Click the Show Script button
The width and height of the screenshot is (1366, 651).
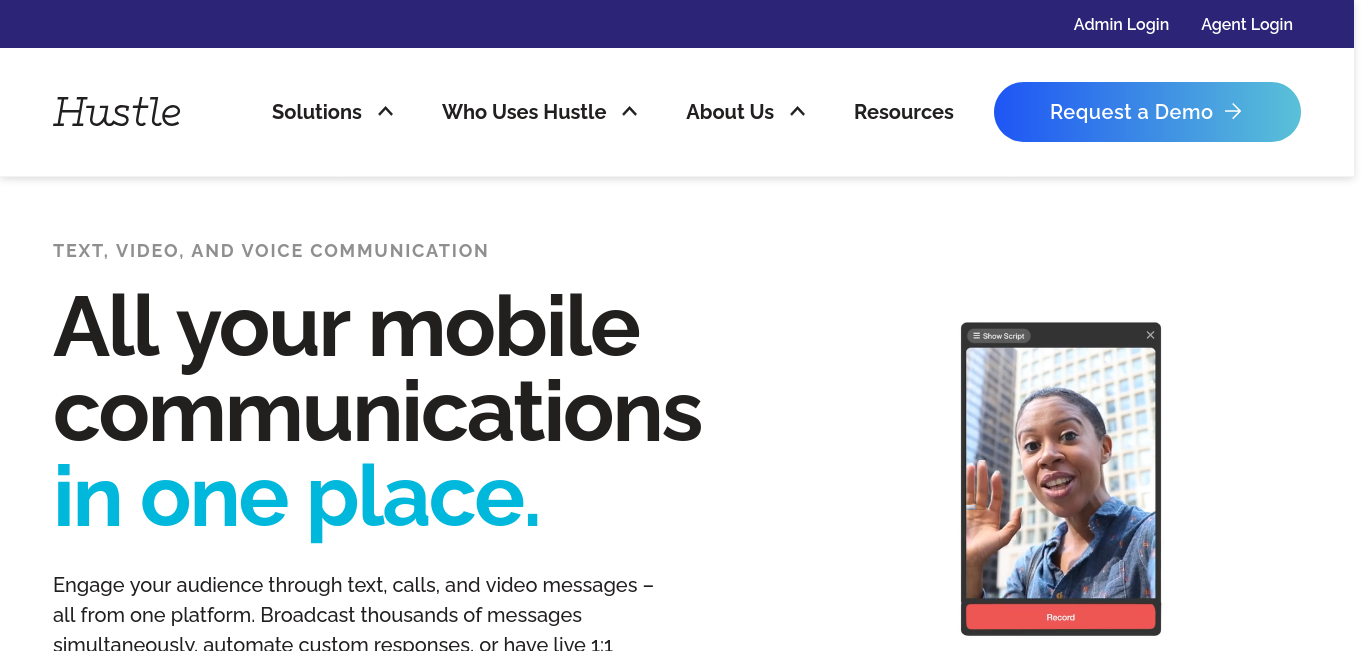pos(998,336)
